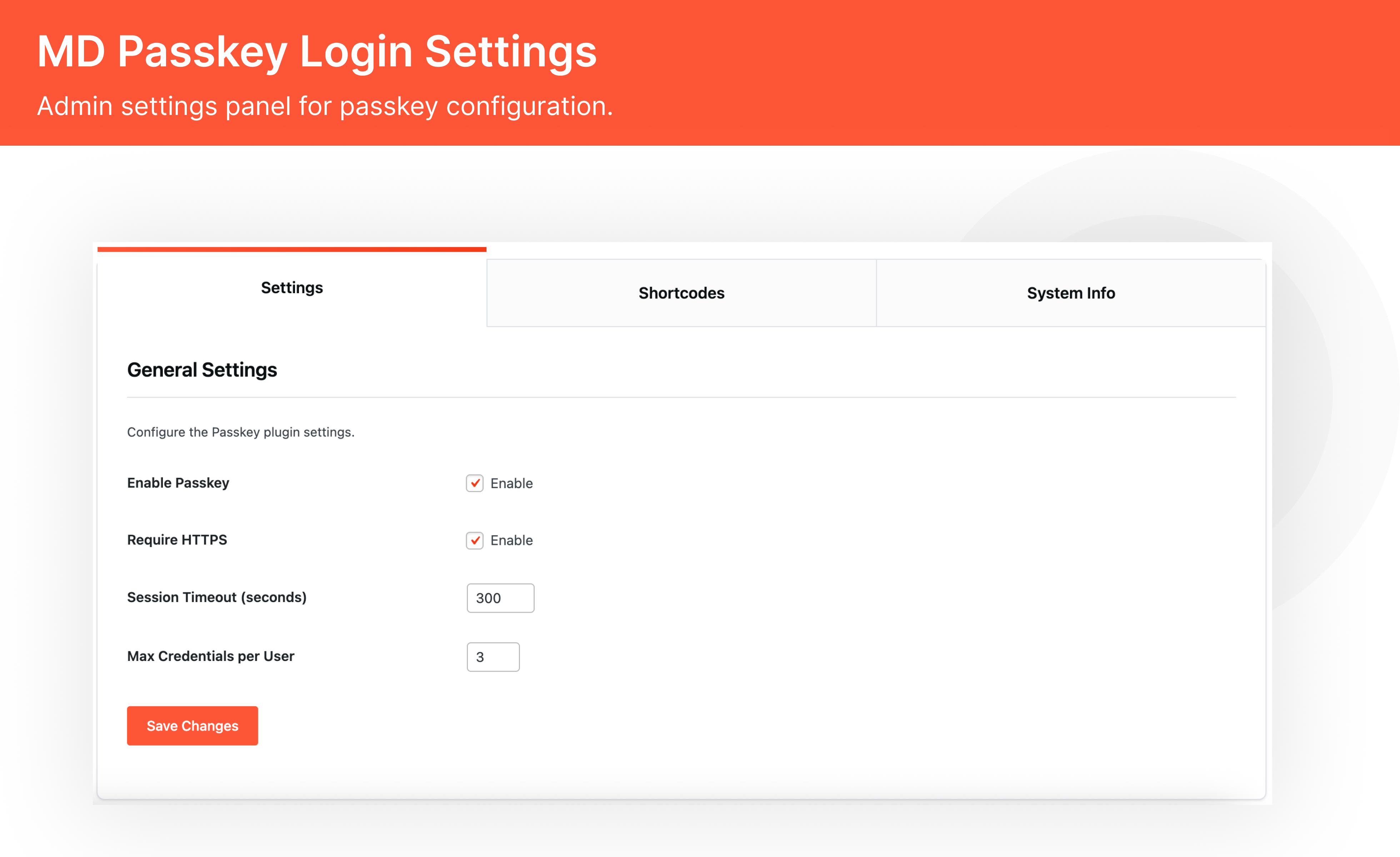Click inside the Session Timeout field
Image resolution: width=1400 pixels, height=857 pixels.
coord(500,597)
